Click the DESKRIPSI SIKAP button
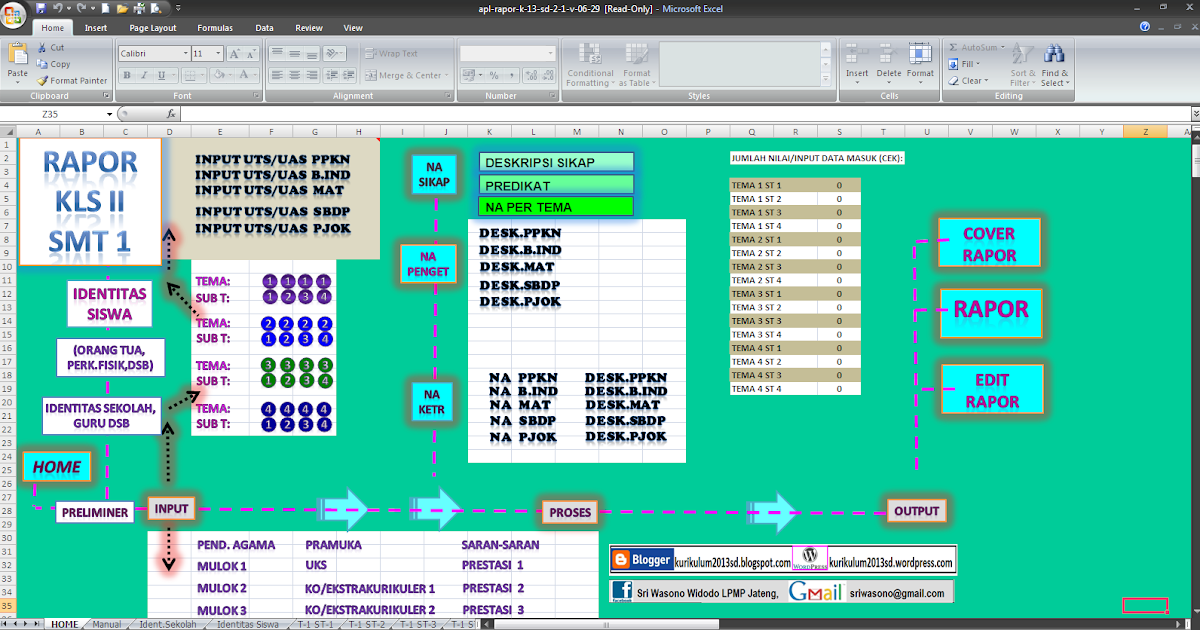The width and height of the screenshot is (1200, 630). pos(556,162)
